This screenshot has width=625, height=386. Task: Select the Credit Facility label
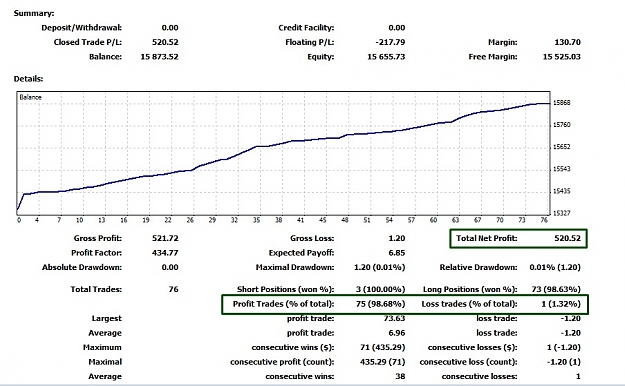click(306, 28)
